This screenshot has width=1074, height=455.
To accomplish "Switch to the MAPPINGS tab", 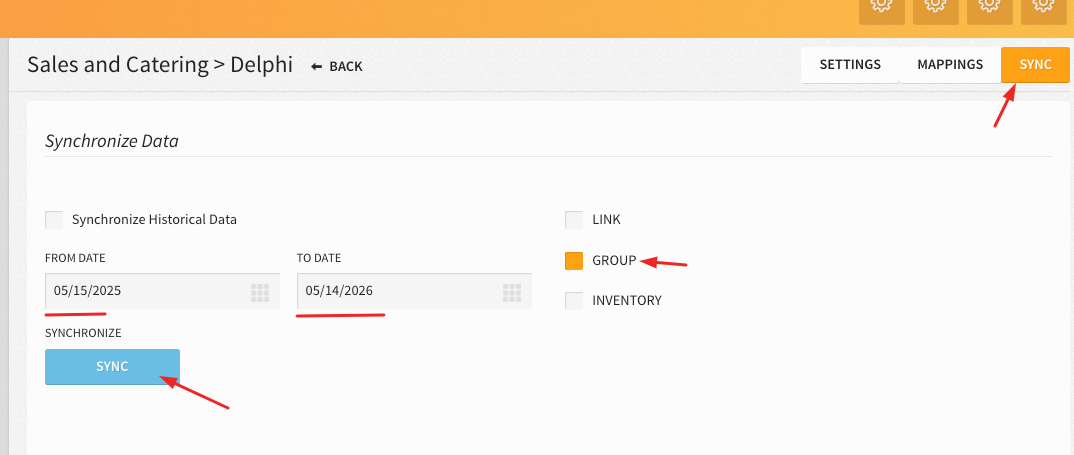I will [x=950, y=65].
